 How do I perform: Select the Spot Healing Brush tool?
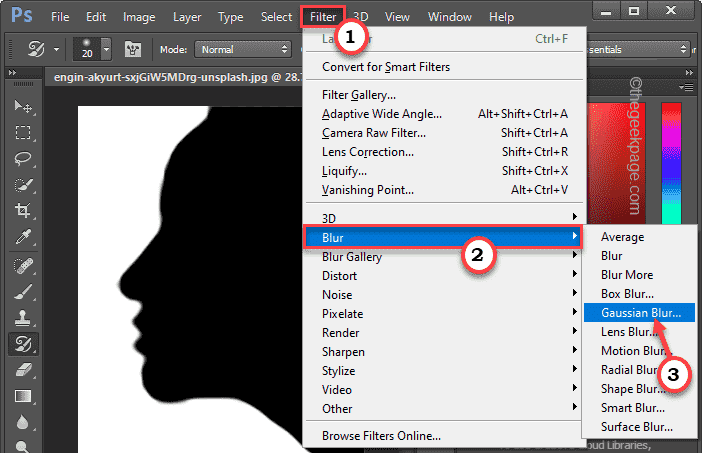22,268
